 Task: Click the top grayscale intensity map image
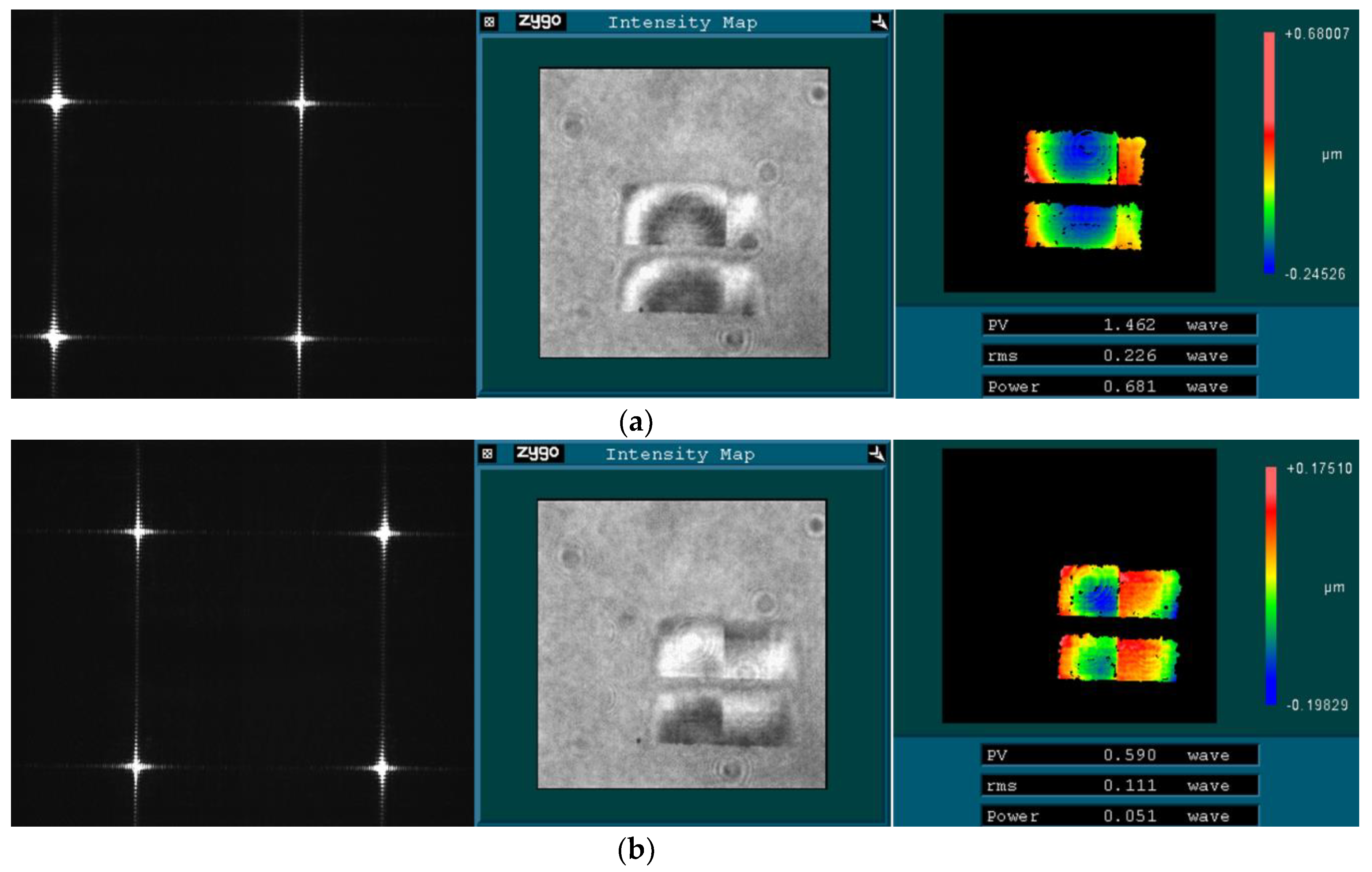coord(684,213)
